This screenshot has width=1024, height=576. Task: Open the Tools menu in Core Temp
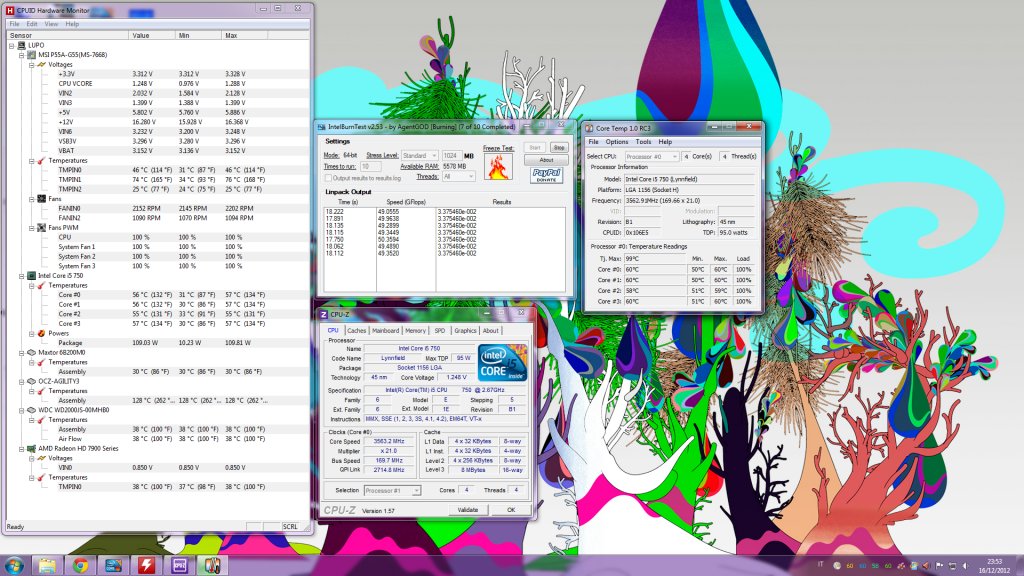tap(643, 142)
